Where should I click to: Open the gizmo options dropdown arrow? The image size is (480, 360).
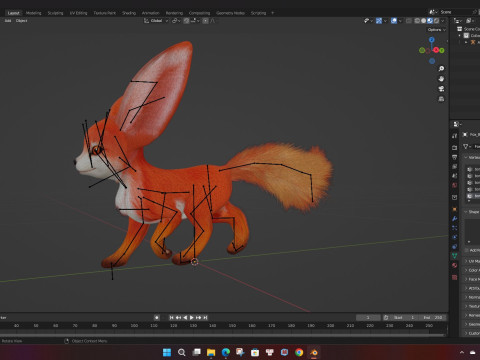[385, 21]
